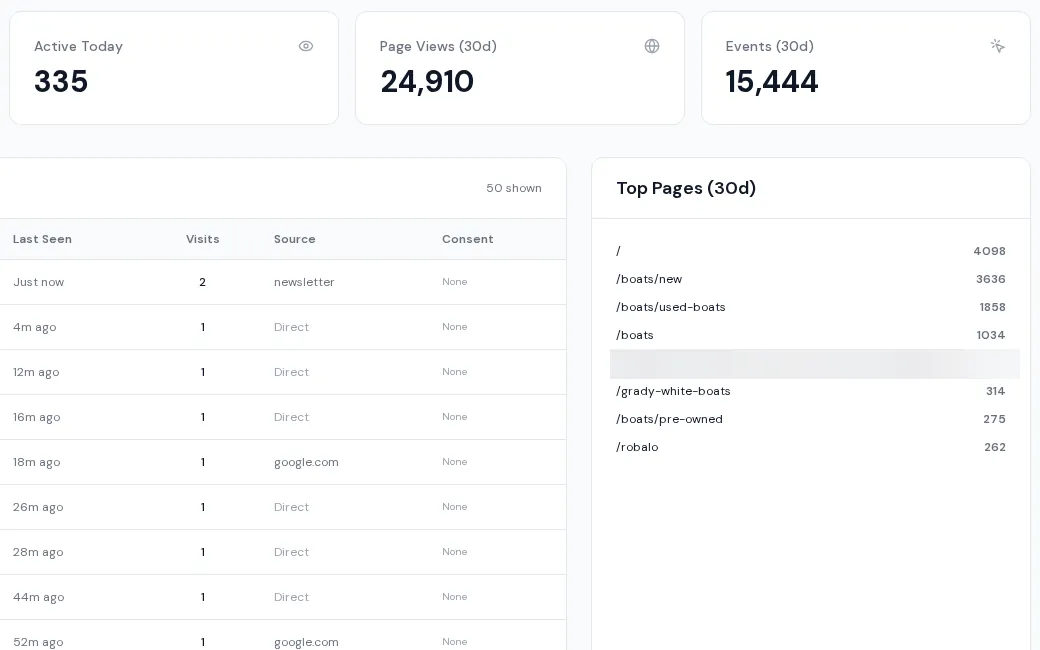Select the '44m ago' visitor row
Image resolution: width=1040 pixels, height=650 pixels.
coord(283,598)
